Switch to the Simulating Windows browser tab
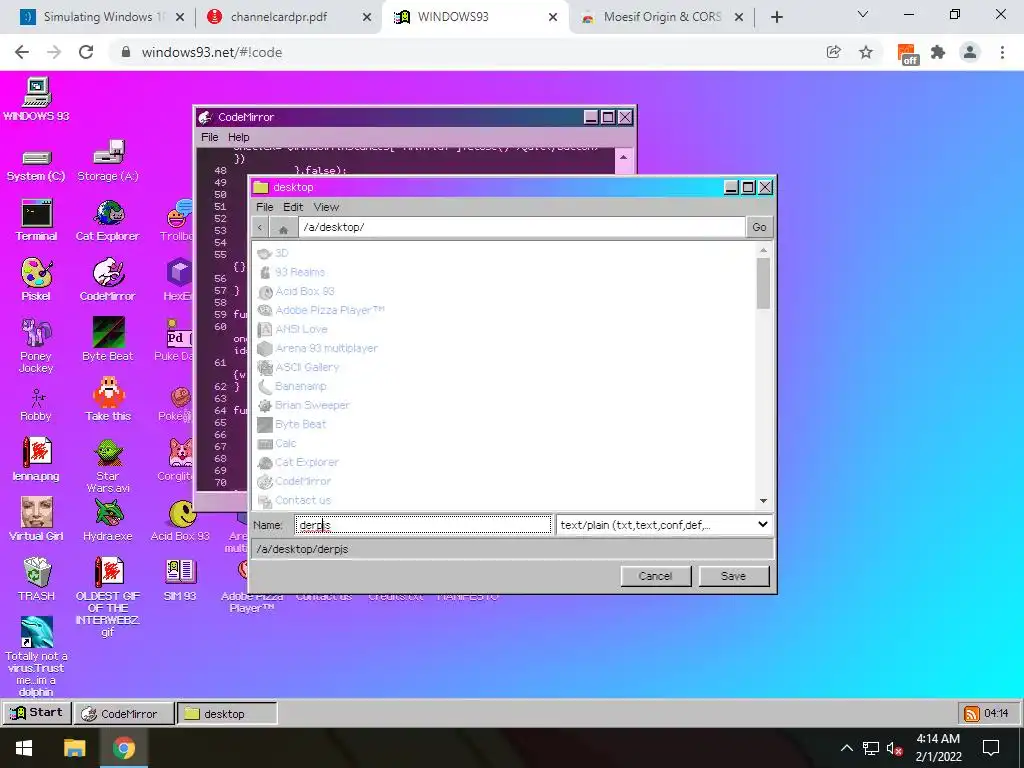The width and height of the screenshot is (1024, 768). [x=101, y=17]
